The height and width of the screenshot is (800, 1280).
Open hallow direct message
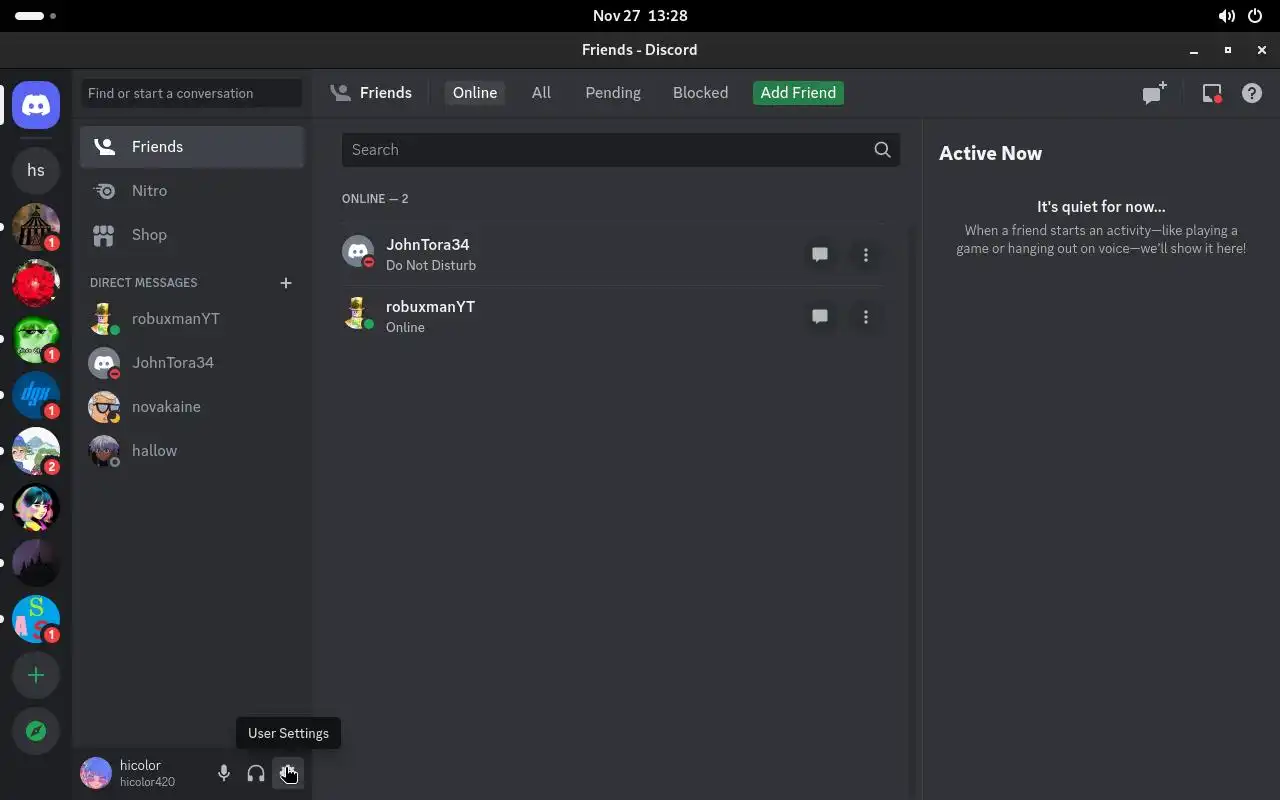[x=192, y=451]
